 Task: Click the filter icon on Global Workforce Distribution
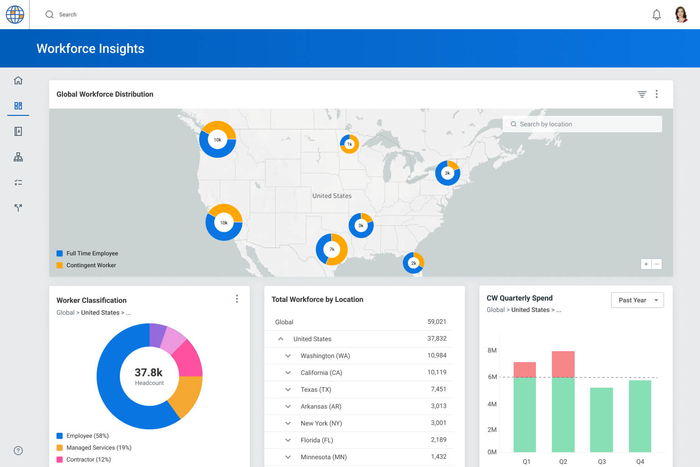tap(642, 94)
